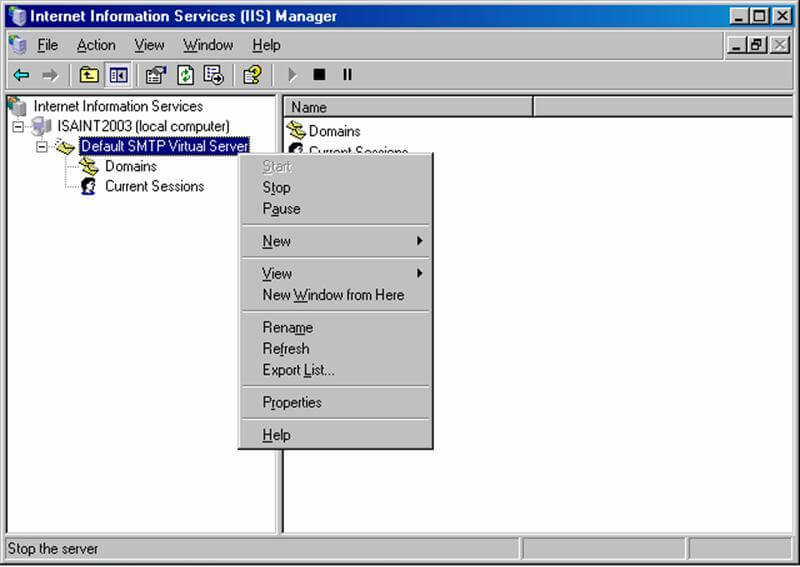Click the Refresh toolbar icon
The height and width of the screenshot is (567, 800).
tap(185, 76)
